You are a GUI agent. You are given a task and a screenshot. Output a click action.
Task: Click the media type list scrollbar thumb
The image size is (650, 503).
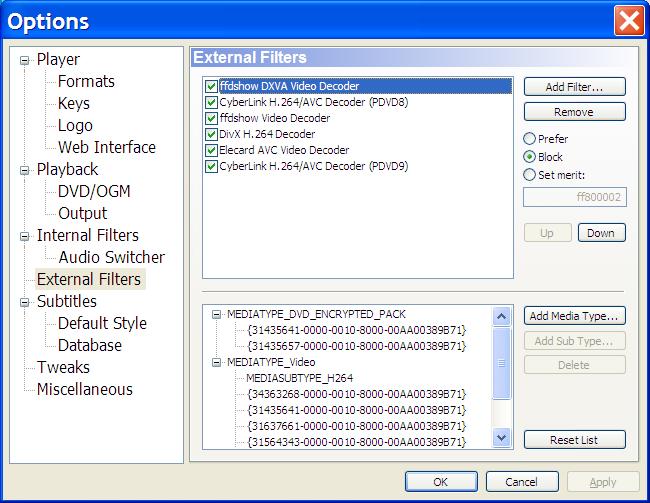click(x=502, y=363)
